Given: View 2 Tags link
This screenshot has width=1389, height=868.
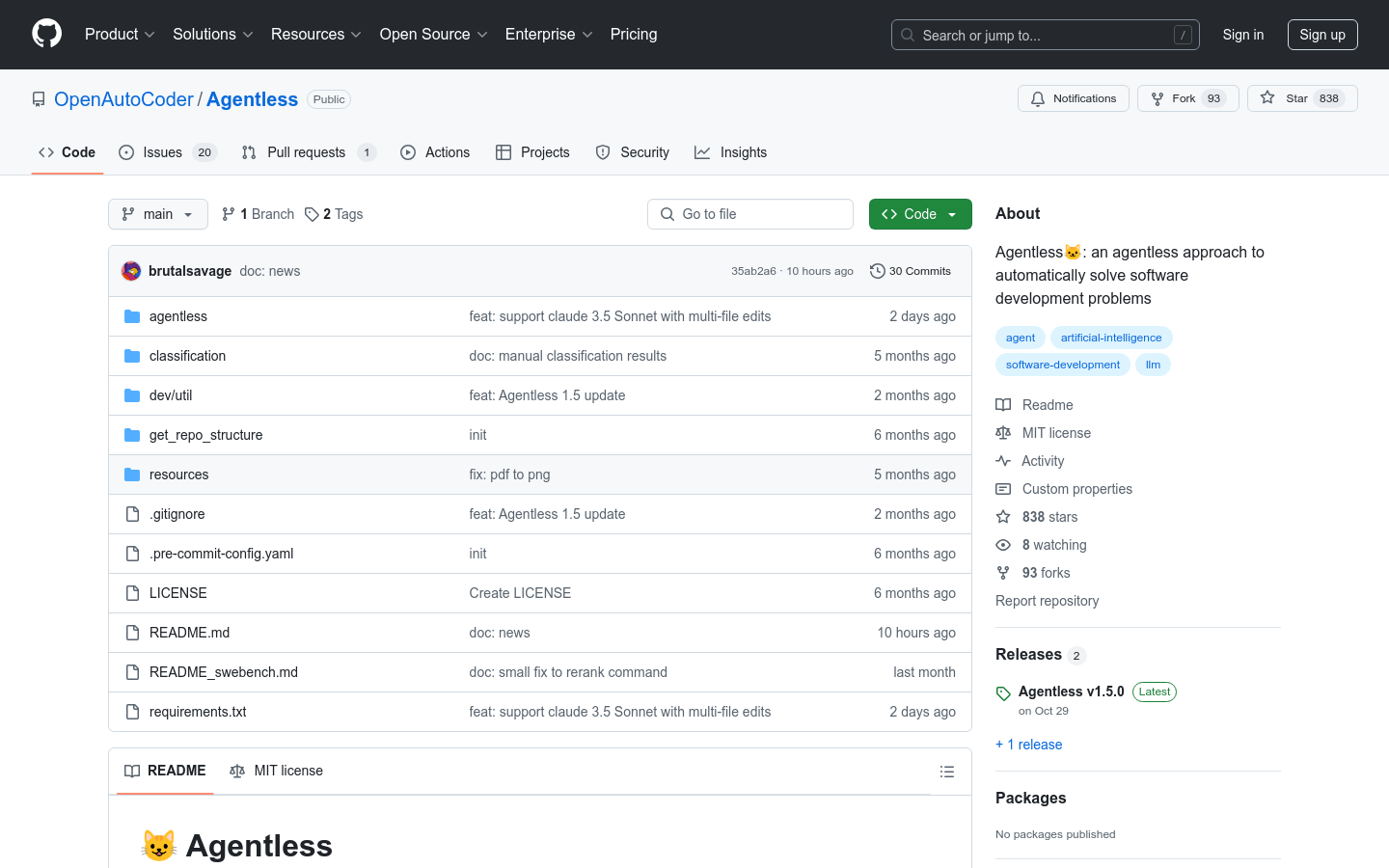Looking at the screenshot, I should click(334, 214).
